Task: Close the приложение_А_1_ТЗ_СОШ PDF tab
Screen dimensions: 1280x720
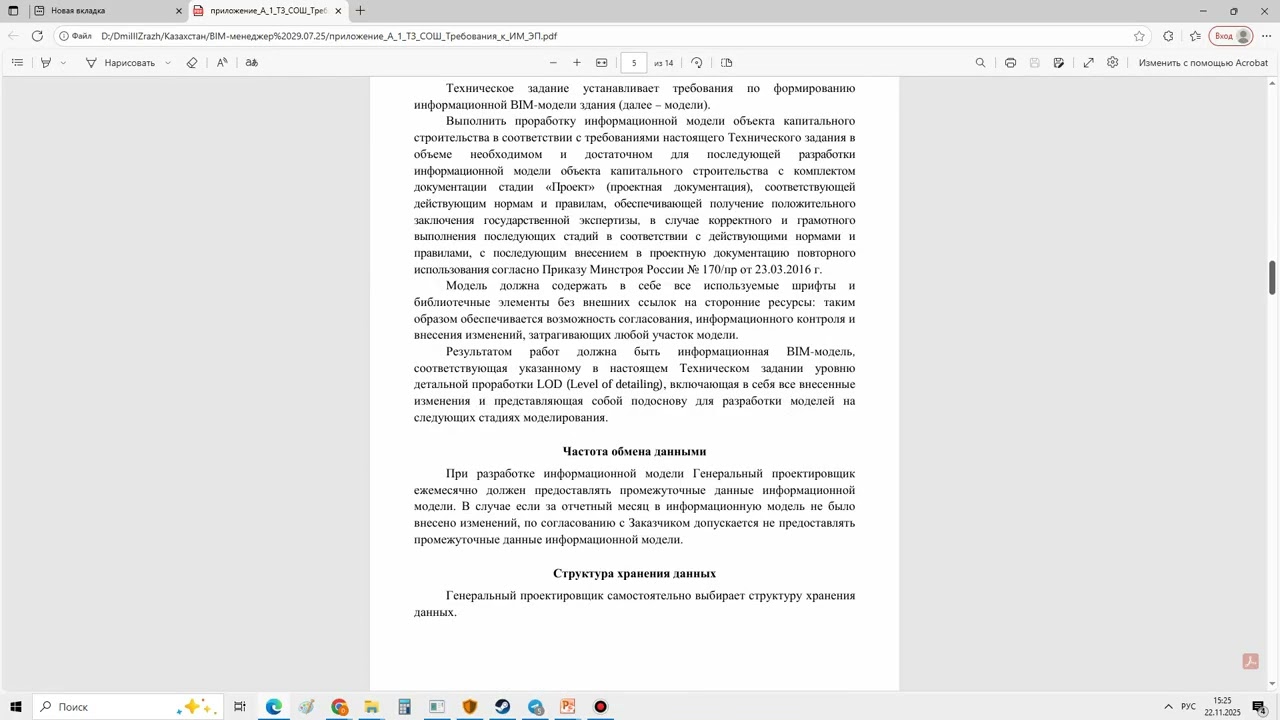Action: pos(338,11)
